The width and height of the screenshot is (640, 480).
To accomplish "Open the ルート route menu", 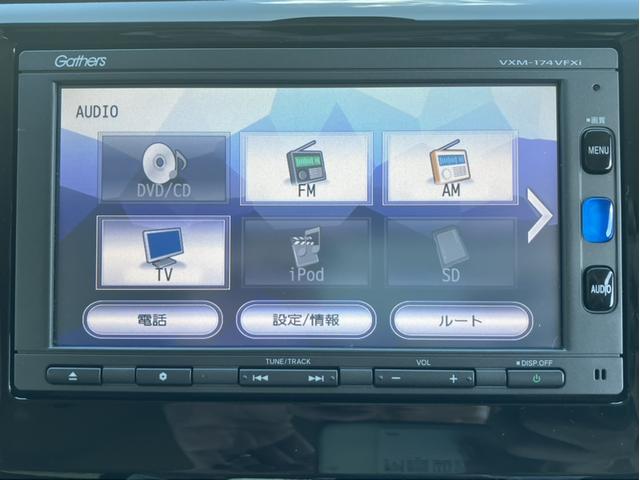I will (460, 320).
